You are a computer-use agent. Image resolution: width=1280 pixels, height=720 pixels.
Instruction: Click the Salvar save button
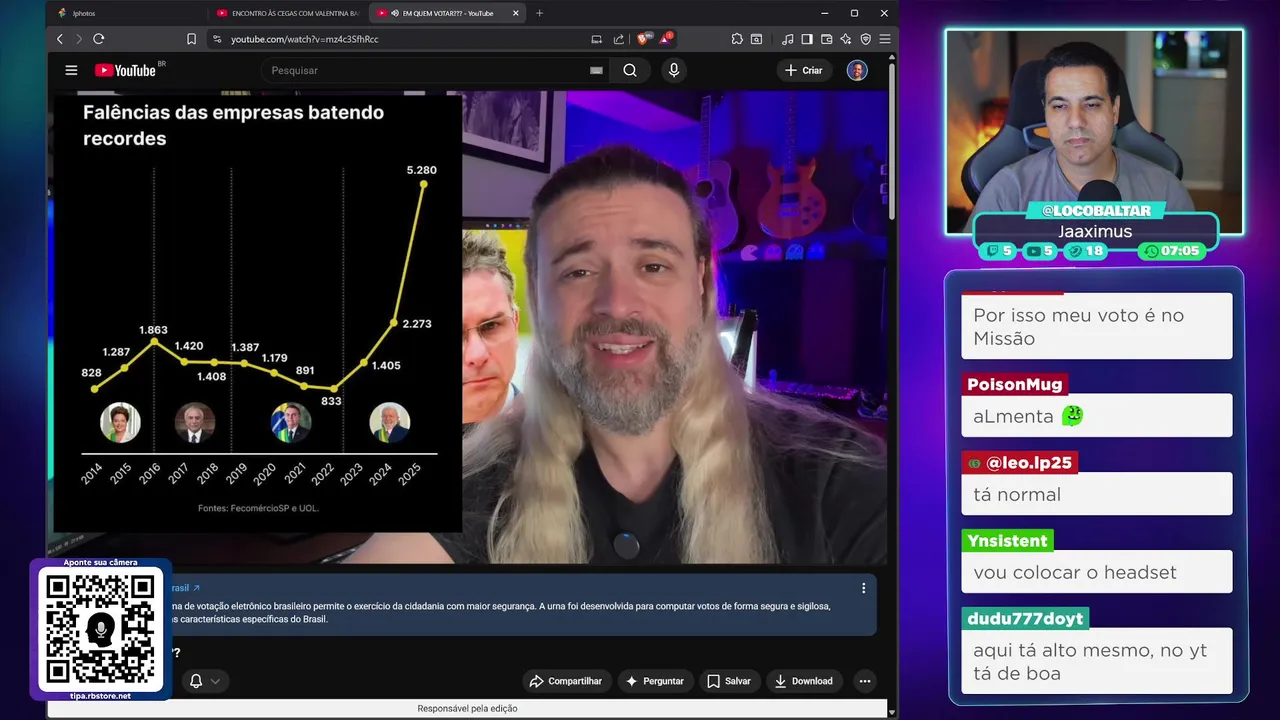[729, 681]
